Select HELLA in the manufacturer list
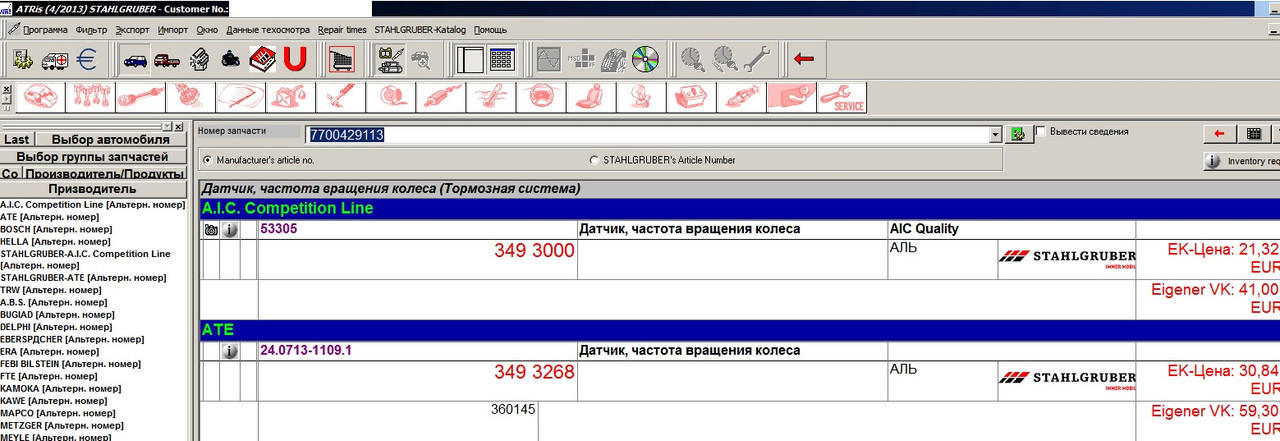Viewport: 1280px width, 441px height. [55, 241]
